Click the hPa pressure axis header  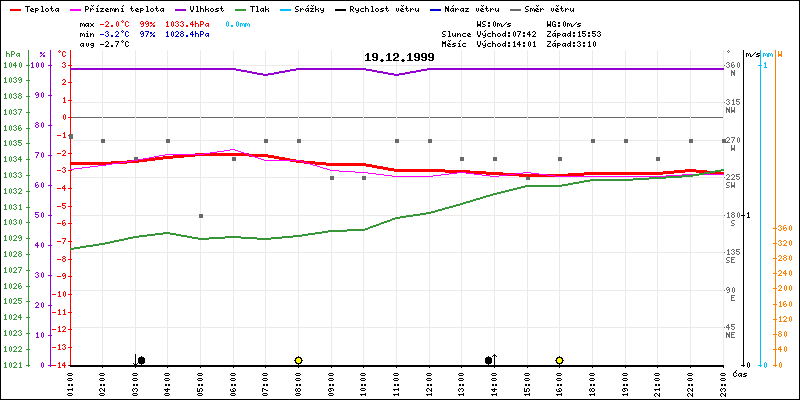coord(12,54)
